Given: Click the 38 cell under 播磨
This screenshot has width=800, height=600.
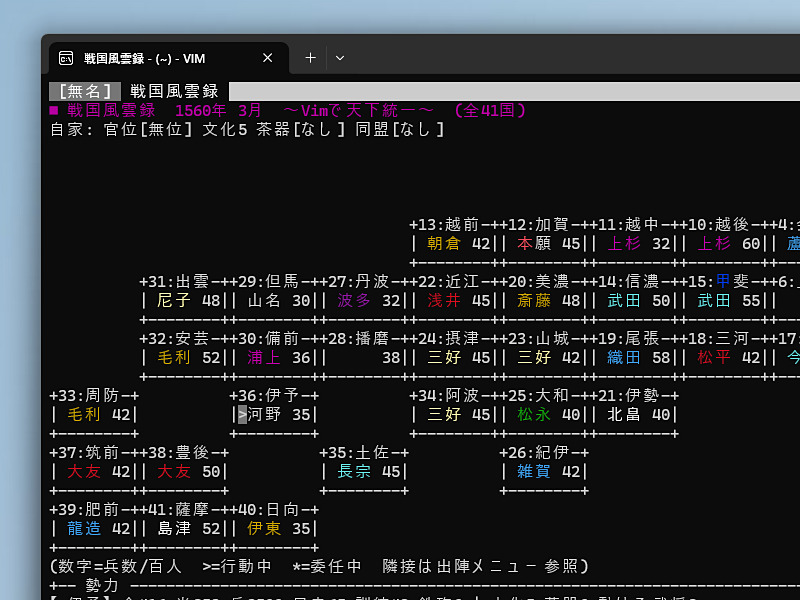Looking at the screenshot, I should click(x=391, y=358).
